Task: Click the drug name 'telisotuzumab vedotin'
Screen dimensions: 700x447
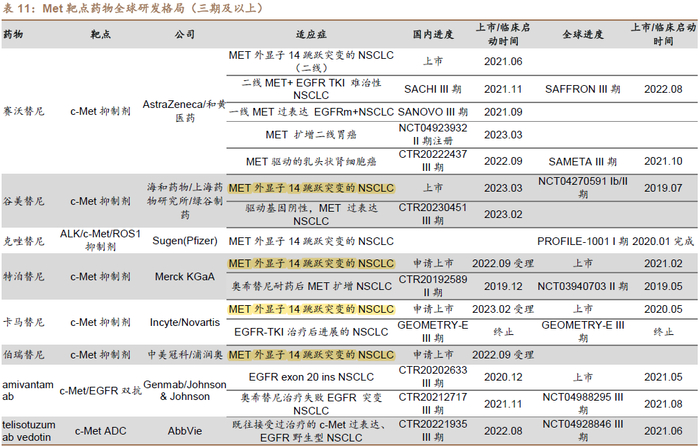Action: [x=29, y=431]
